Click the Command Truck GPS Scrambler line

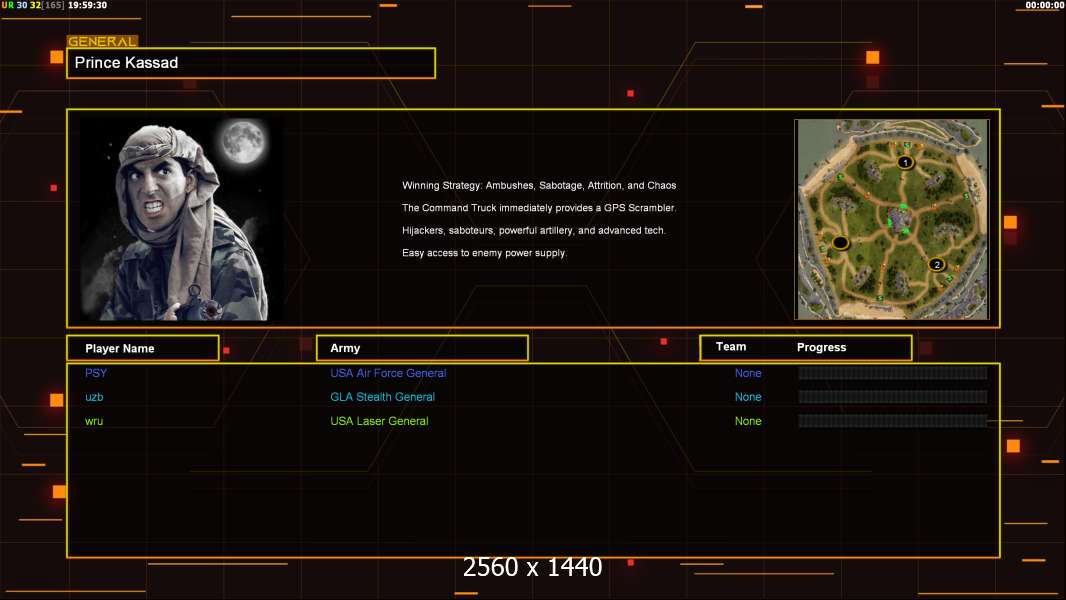click(x=538, y=208)
